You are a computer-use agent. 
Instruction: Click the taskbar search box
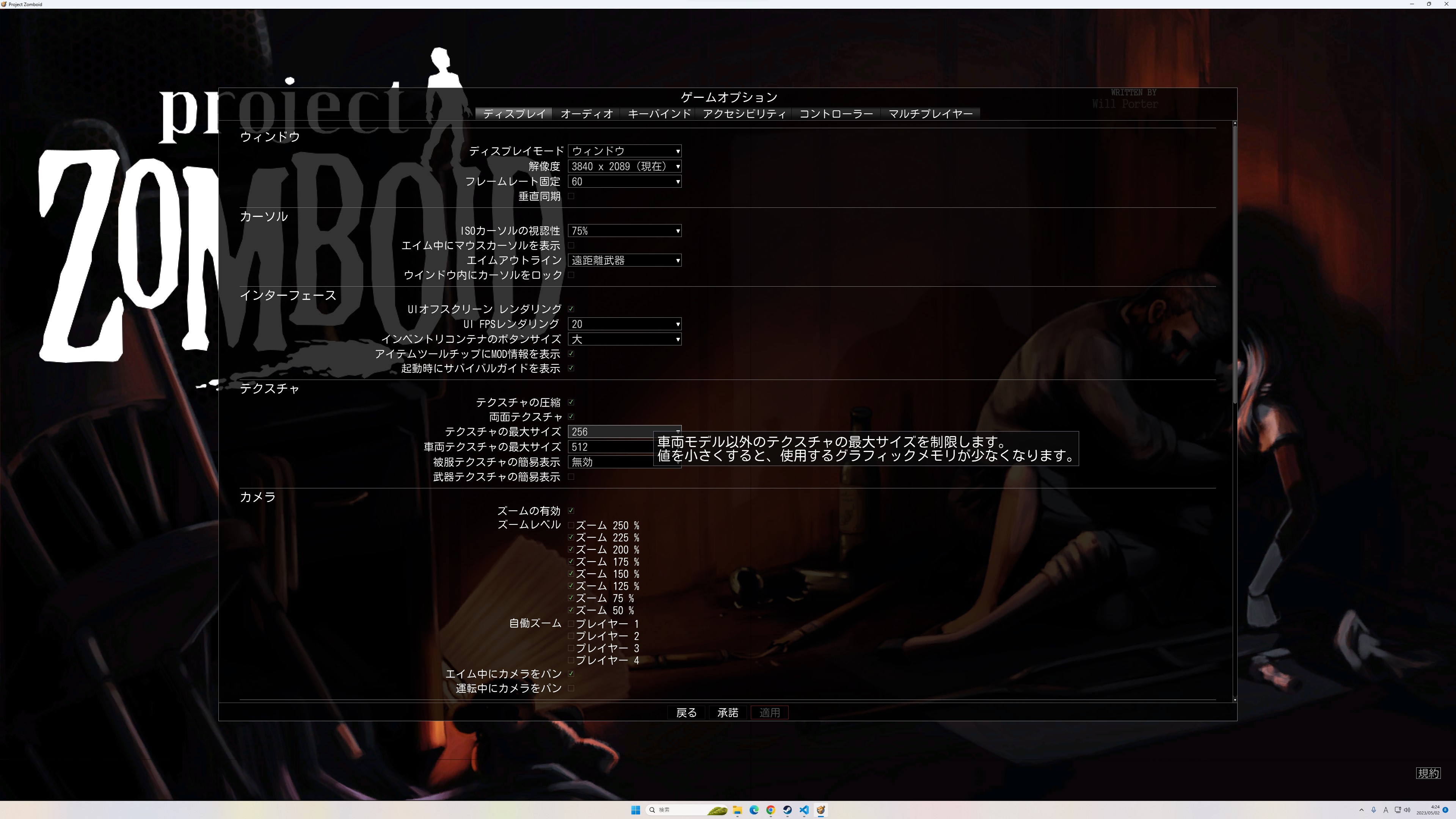[687, 810]
